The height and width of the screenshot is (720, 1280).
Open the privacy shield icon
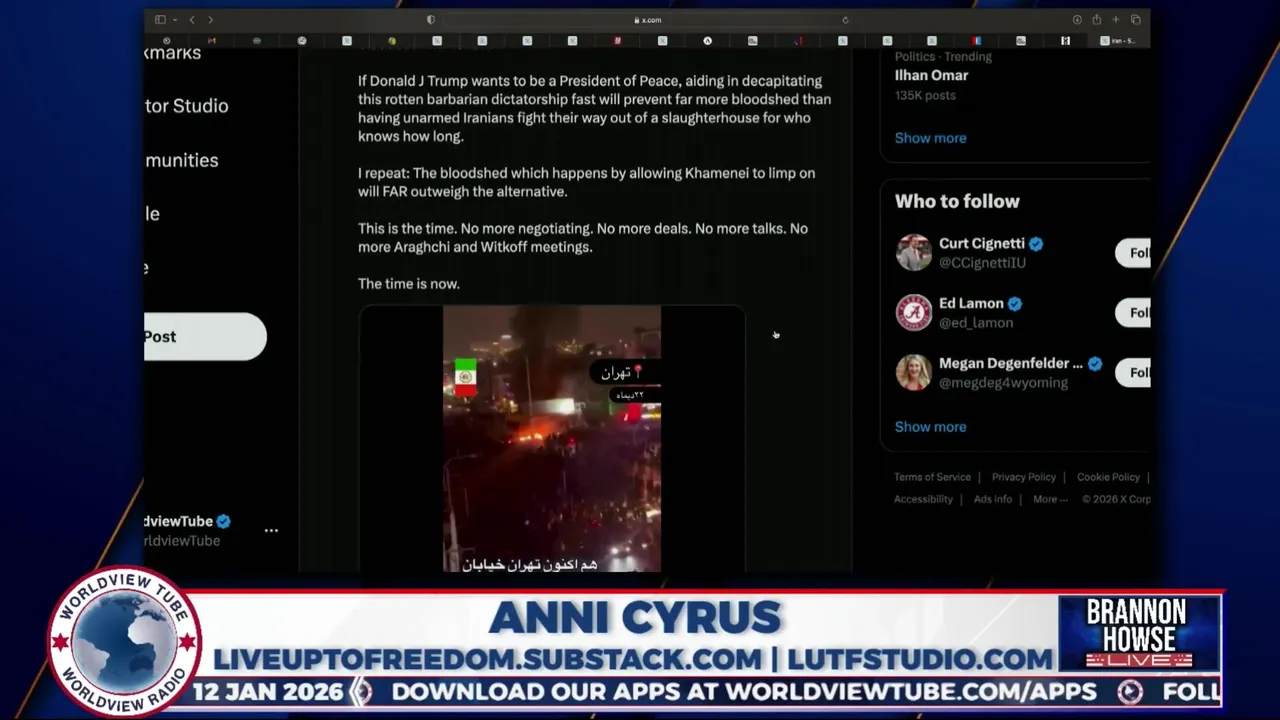[431, 20]
